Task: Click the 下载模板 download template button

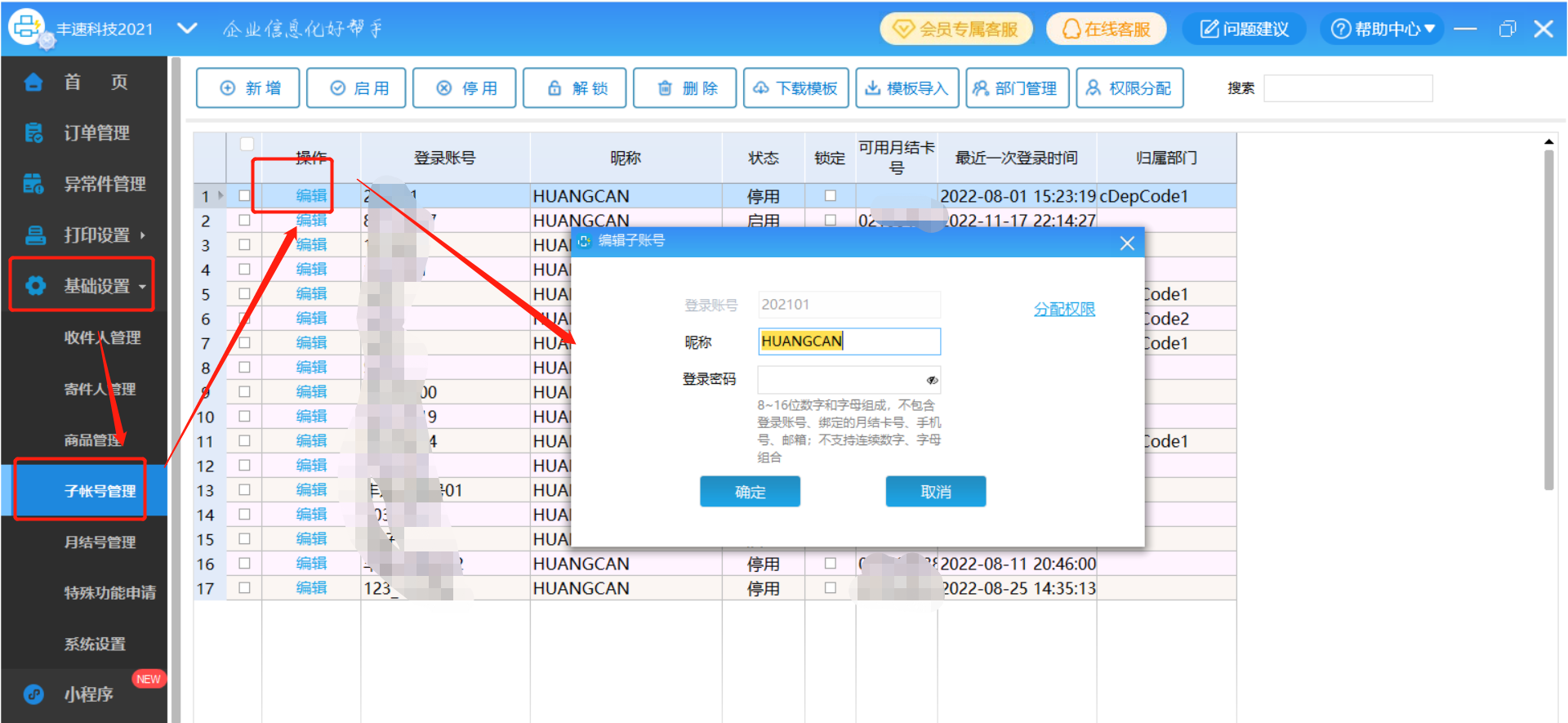Action: click(x=796, y=88)
